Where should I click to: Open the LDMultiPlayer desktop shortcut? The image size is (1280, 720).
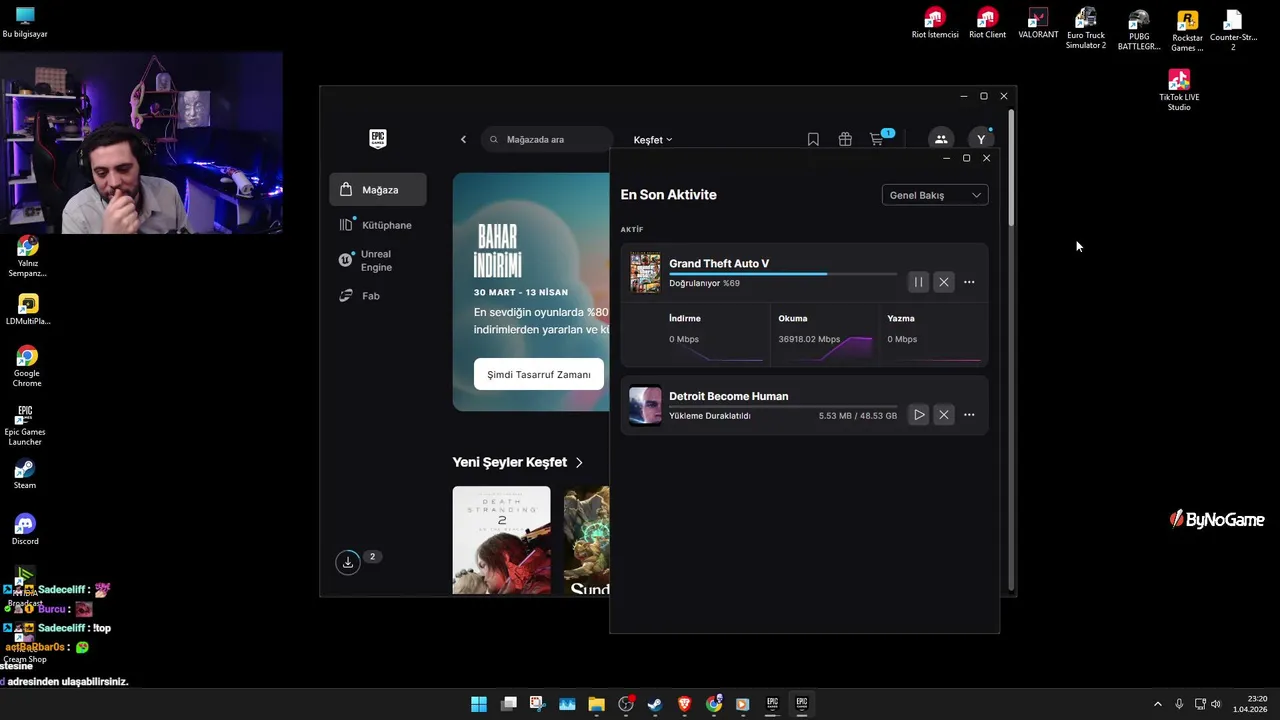[x=27, y=310]
